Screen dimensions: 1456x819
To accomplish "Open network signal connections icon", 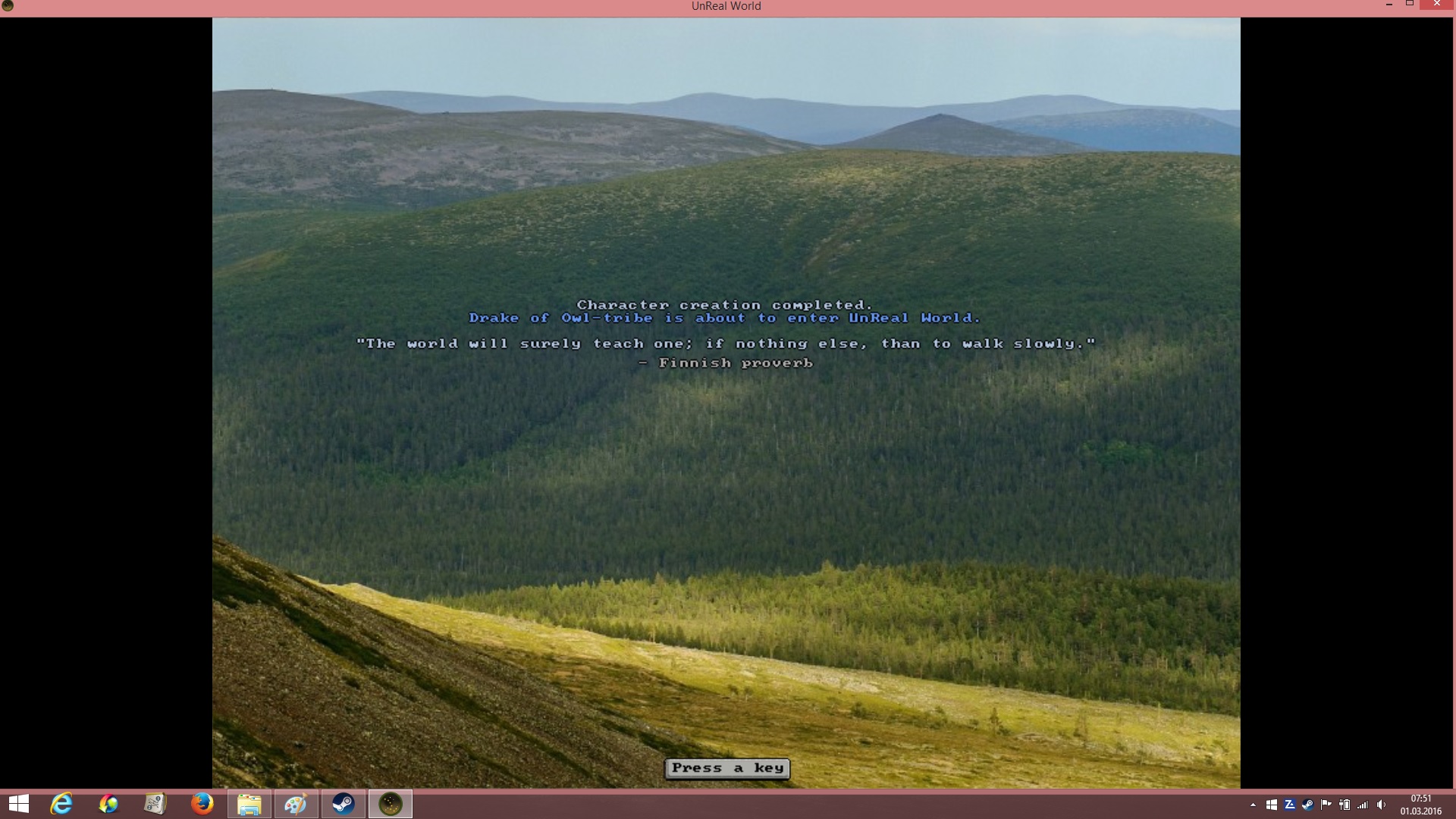I will point(1363,805).
